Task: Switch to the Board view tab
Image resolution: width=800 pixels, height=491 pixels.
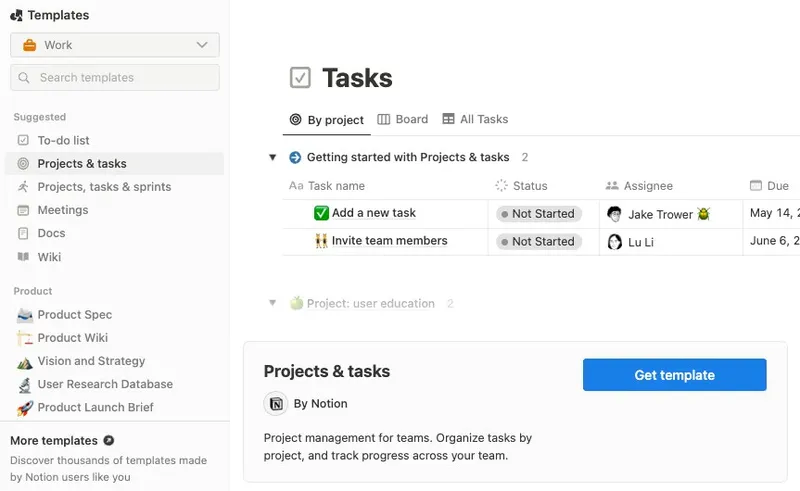Action: click(x=403, y=119)
